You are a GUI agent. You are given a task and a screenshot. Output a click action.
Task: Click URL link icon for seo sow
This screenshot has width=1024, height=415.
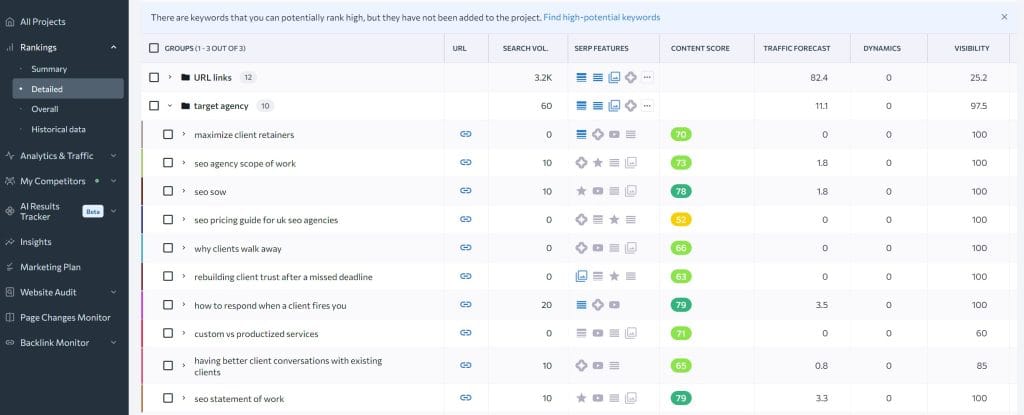pos(465,191)
